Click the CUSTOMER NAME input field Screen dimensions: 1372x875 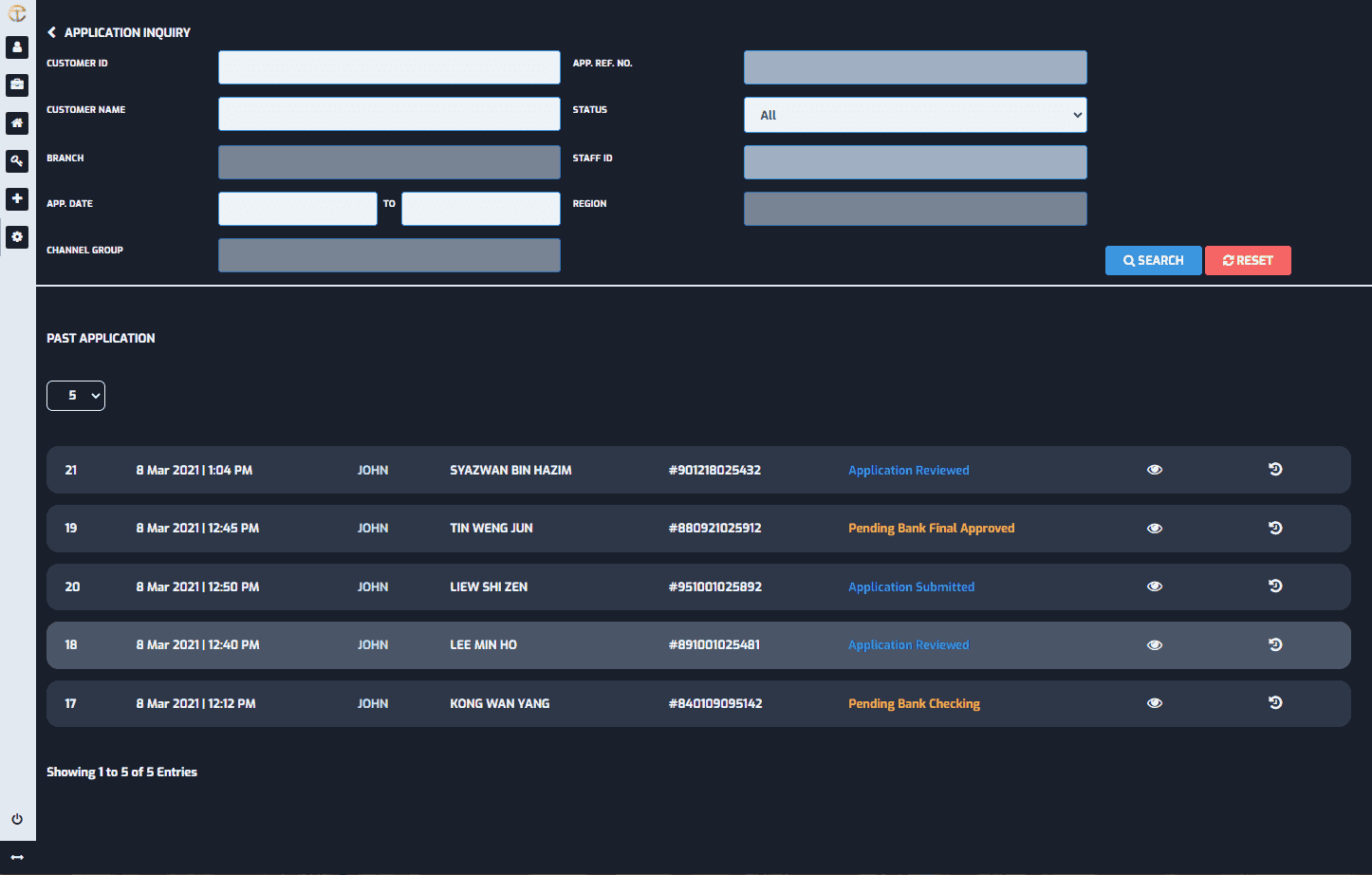coord(389,113)
